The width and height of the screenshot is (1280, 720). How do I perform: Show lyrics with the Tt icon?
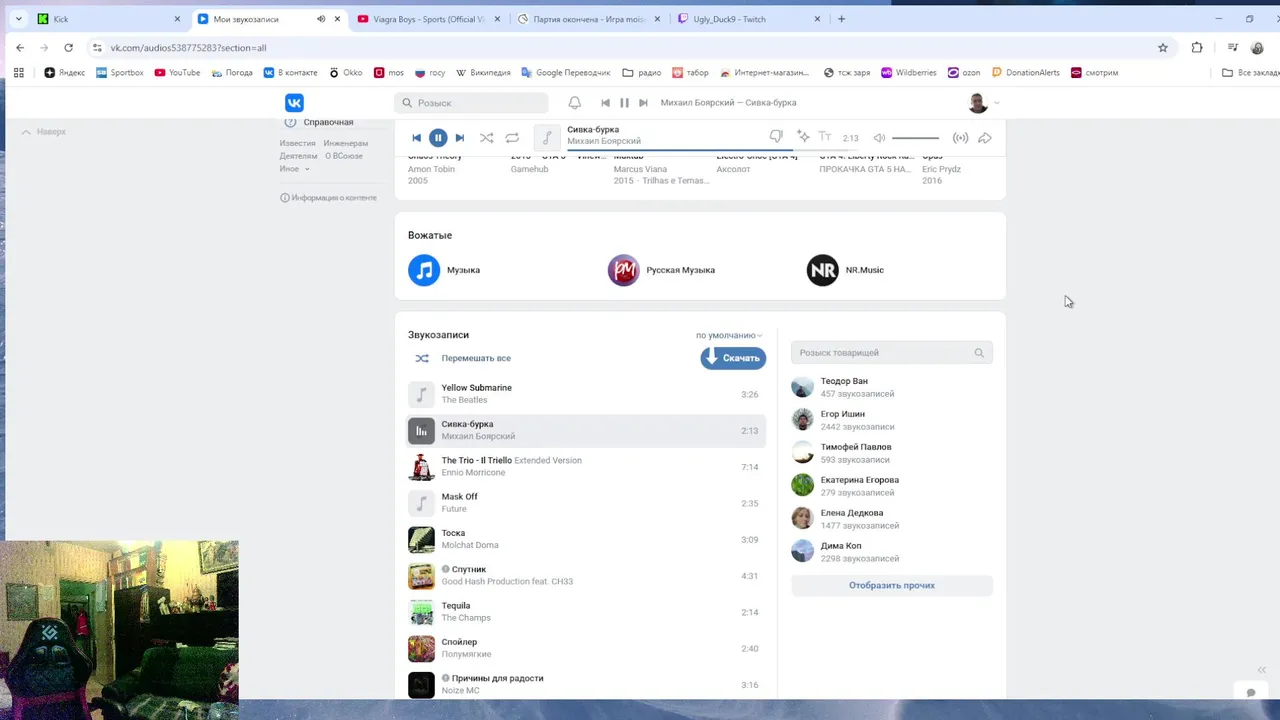click(825, 137)
